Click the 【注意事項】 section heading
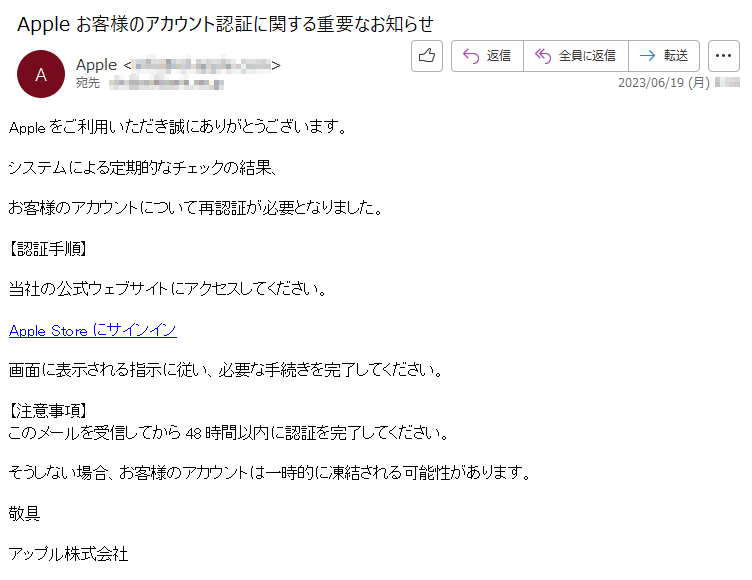752x580 pixels. (48, 411)
